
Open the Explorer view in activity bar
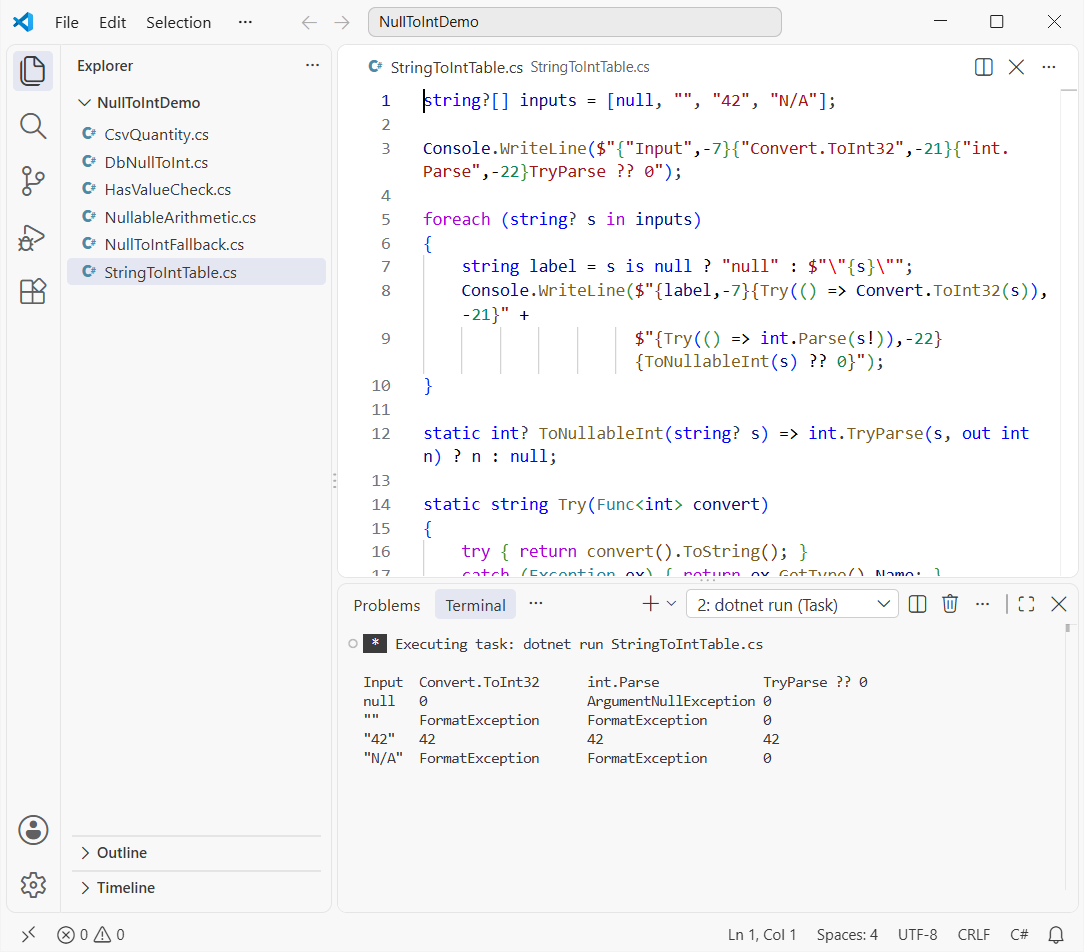click(x=32, y=71)
